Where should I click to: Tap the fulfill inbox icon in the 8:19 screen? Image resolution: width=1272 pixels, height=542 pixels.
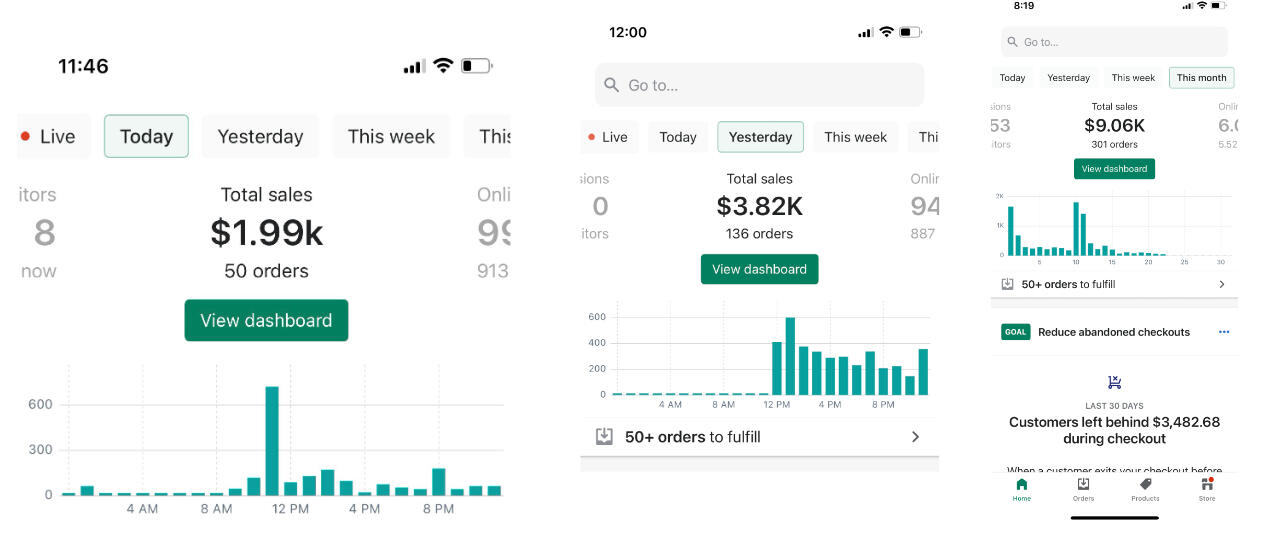coord(1007,284)
